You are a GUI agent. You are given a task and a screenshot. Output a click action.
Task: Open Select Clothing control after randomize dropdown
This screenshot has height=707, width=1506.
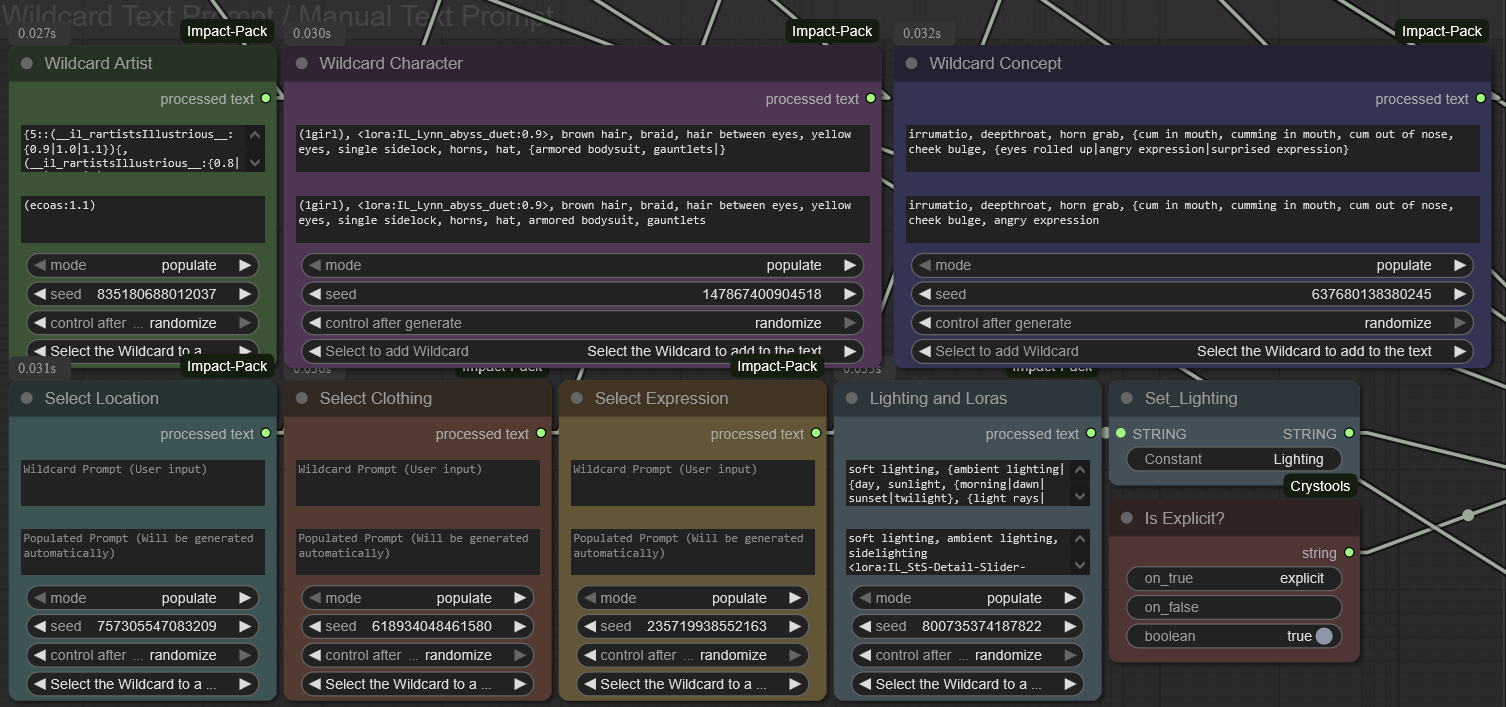tap(417, 655)
